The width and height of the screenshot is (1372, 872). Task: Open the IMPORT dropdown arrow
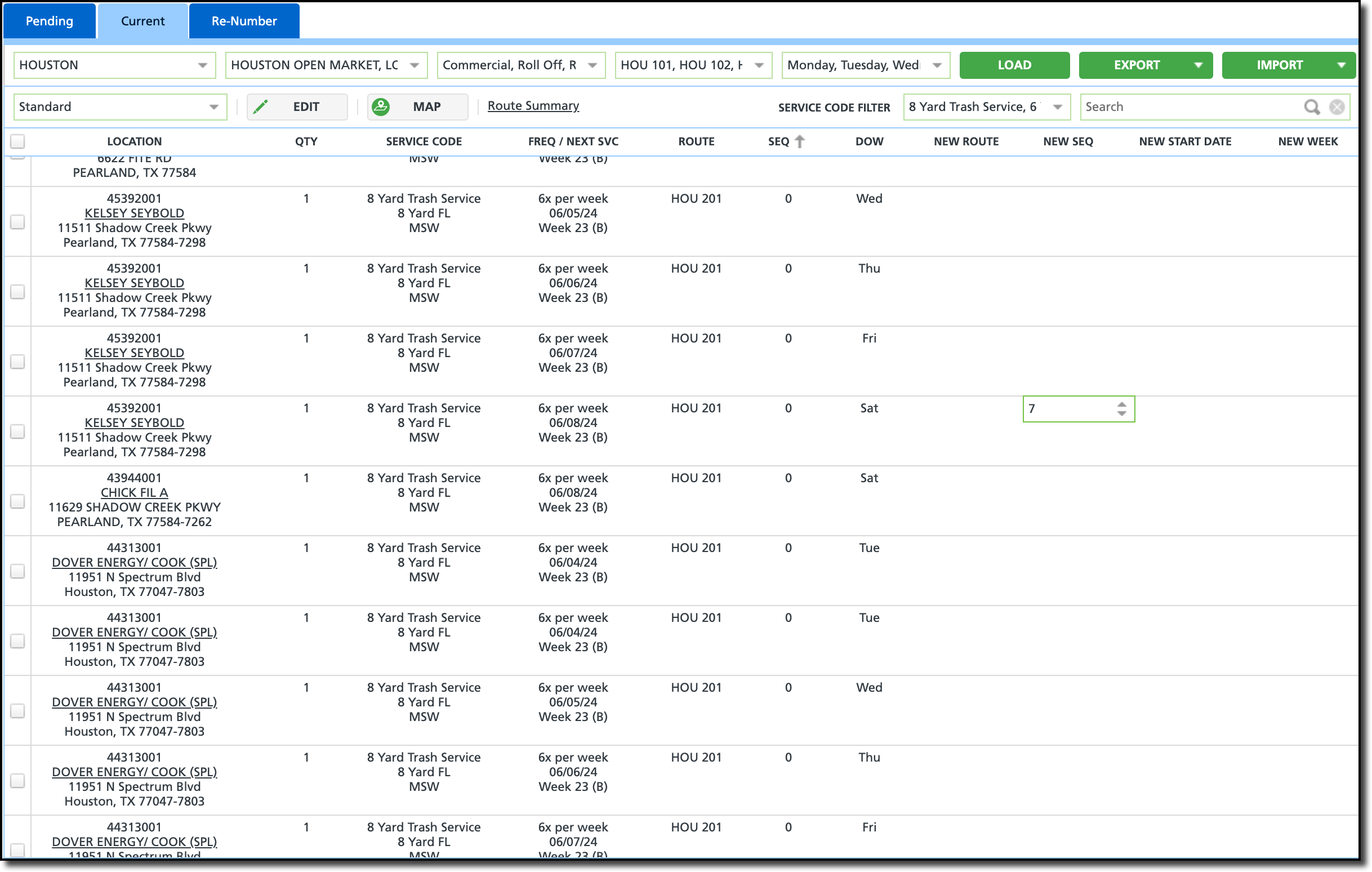tap(1341, 65)
